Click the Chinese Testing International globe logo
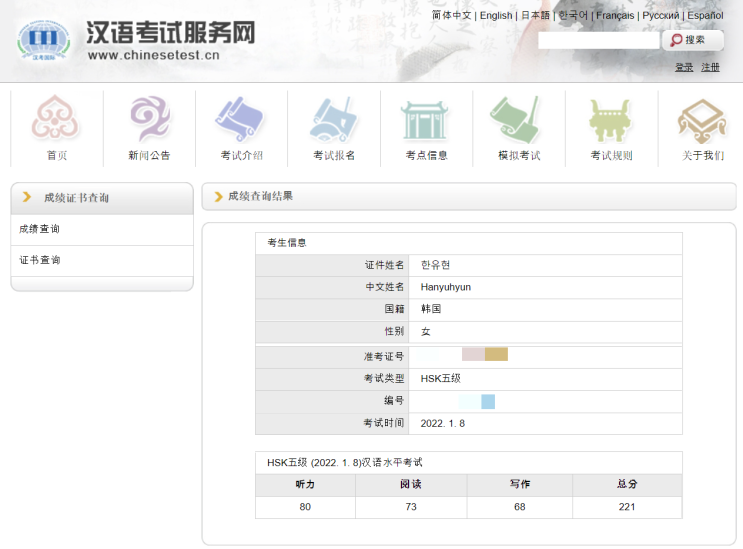The image size is (743, 549). (44, 40)
